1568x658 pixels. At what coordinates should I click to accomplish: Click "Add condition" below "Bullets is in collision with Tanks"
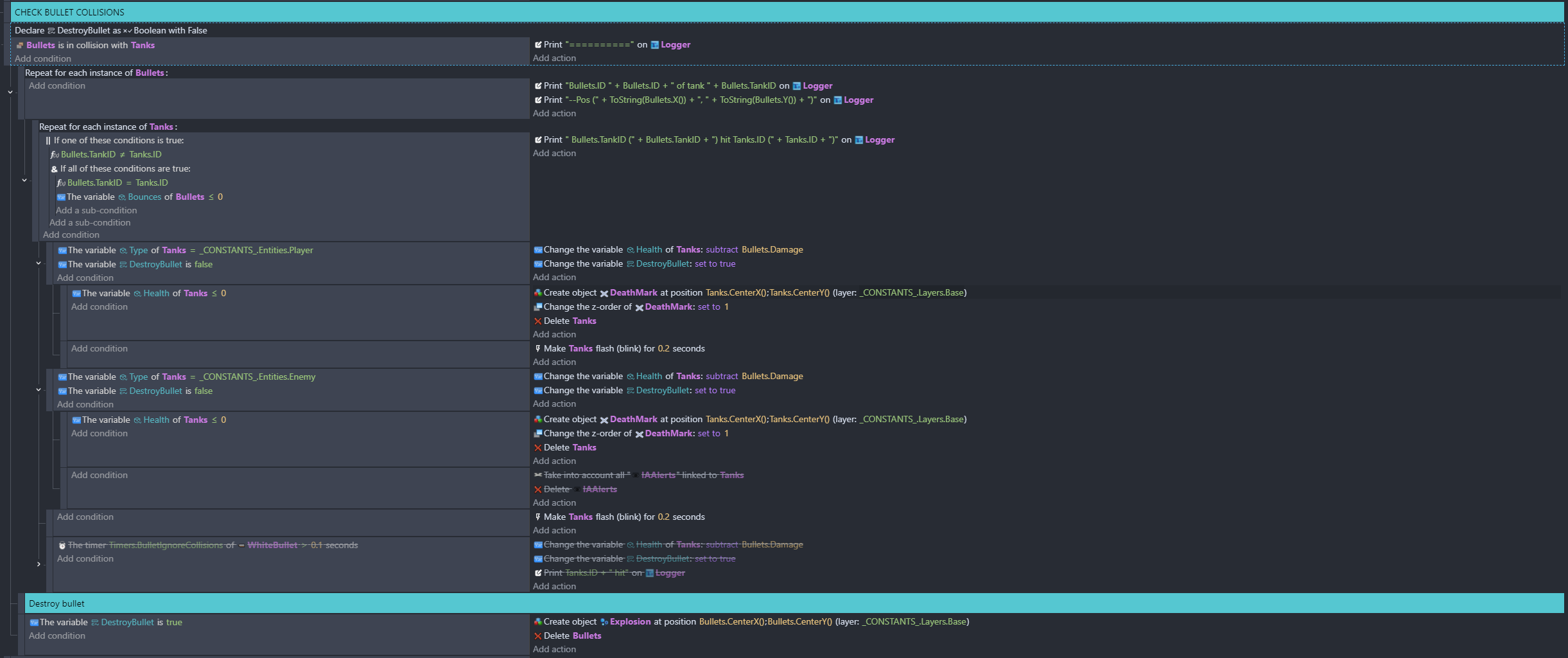43,59
